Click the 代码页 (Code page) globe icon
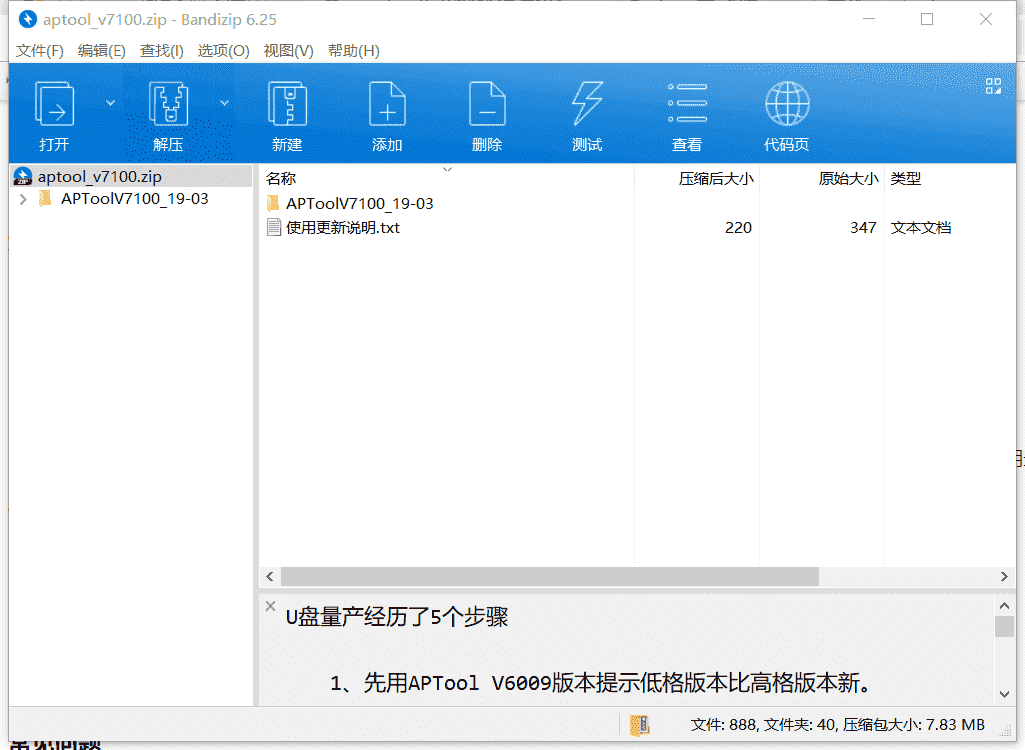This screenshot has width=1025, height=750. (787, 103)
